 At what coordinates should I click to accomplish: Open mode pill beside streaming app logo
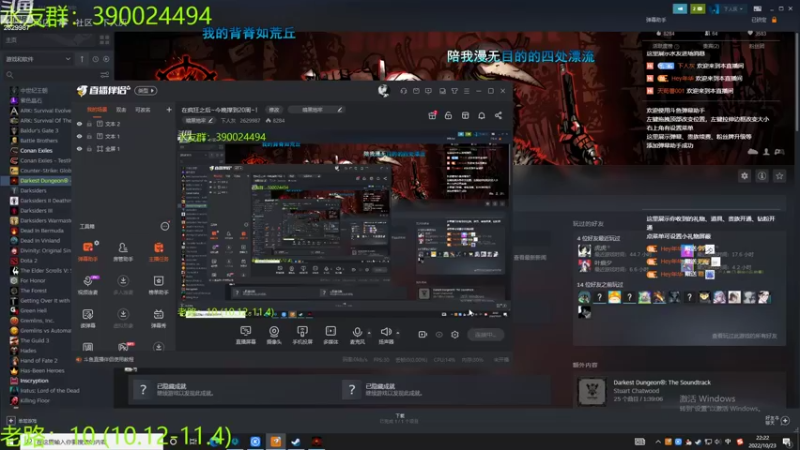pos(146,91)
